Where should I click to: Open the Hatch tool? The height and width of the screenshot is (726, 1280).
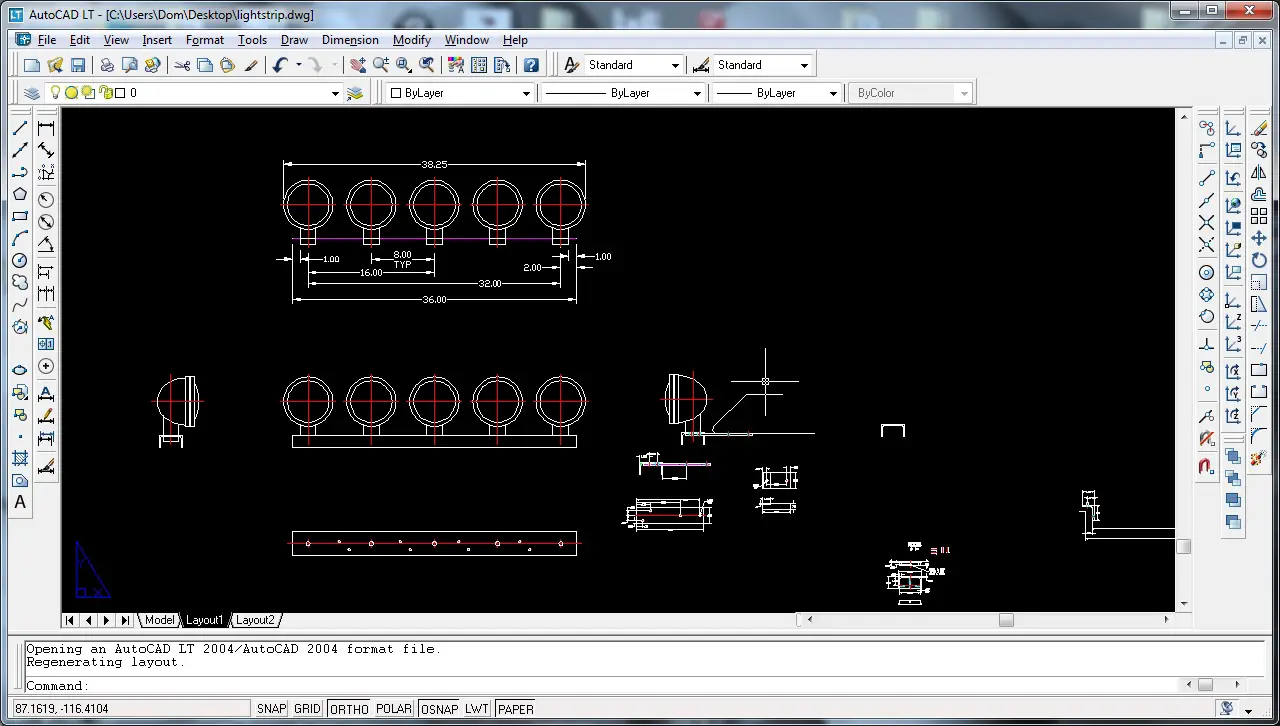pos(20,458)
